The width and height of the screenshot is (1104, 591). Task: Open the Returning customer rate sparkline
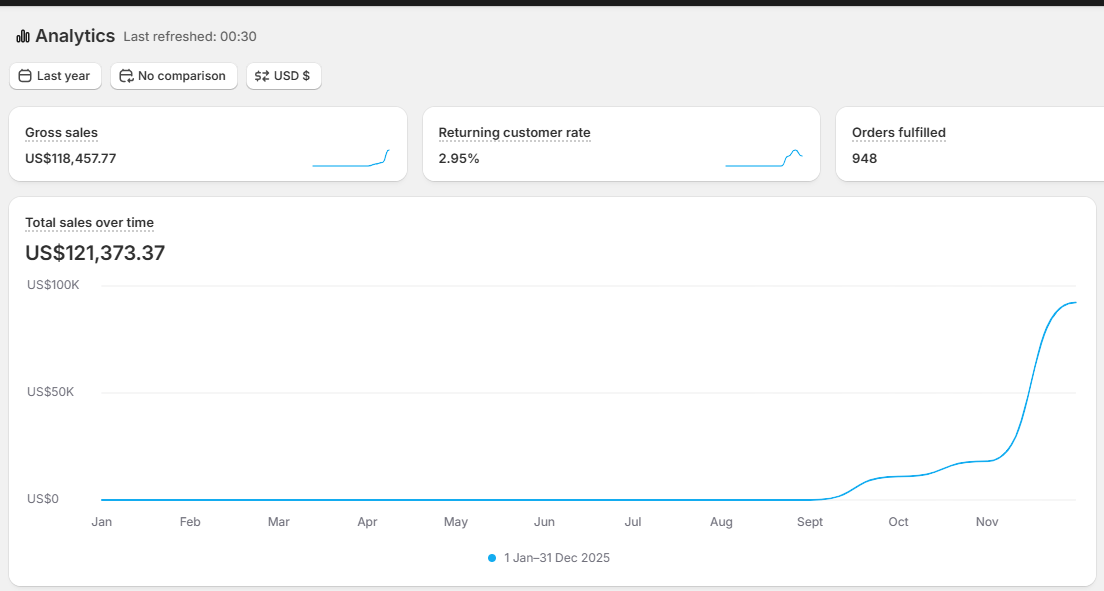(x=764, y=158)
